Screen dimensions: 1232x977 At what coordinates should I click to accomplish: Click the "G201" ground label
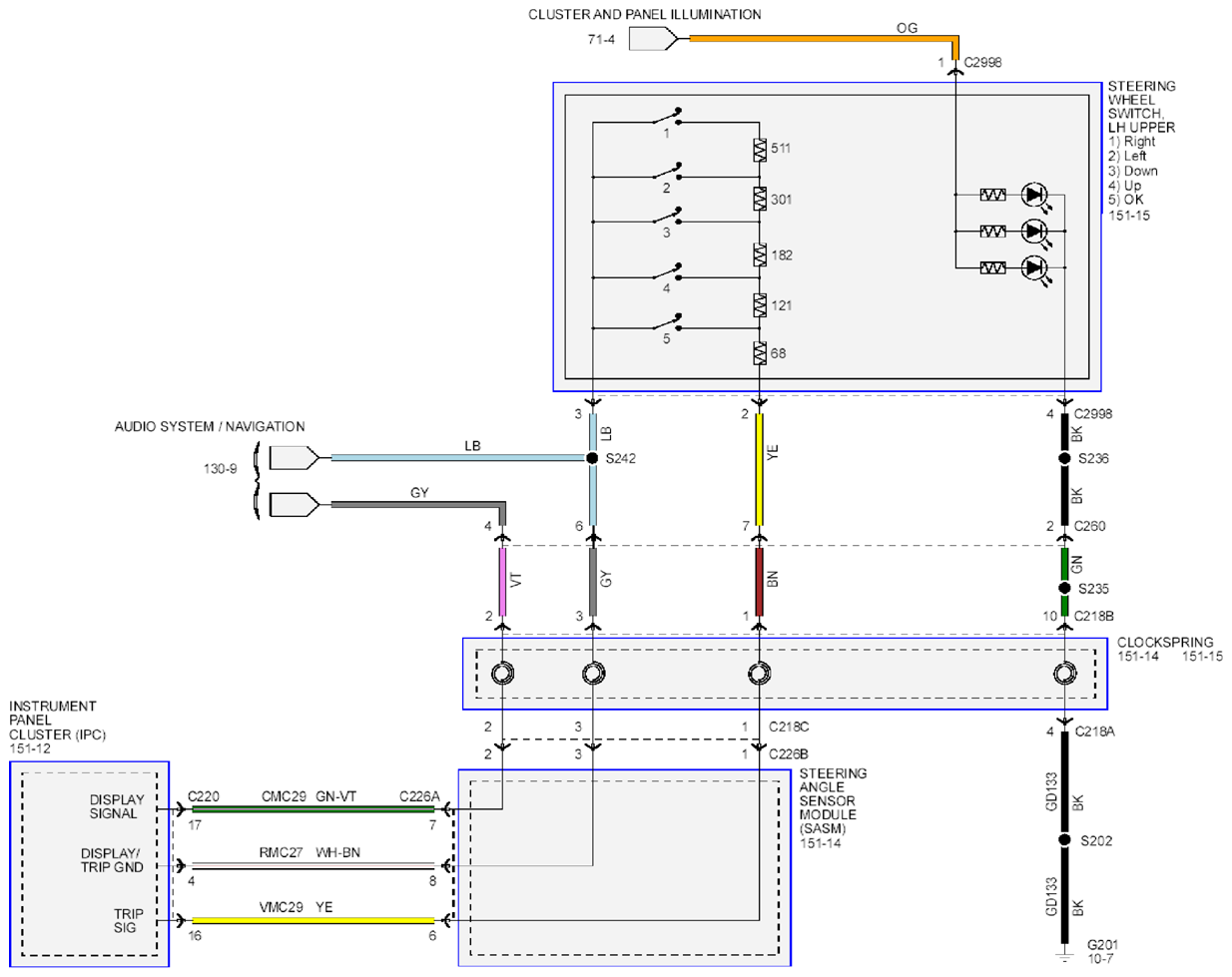1103,944
